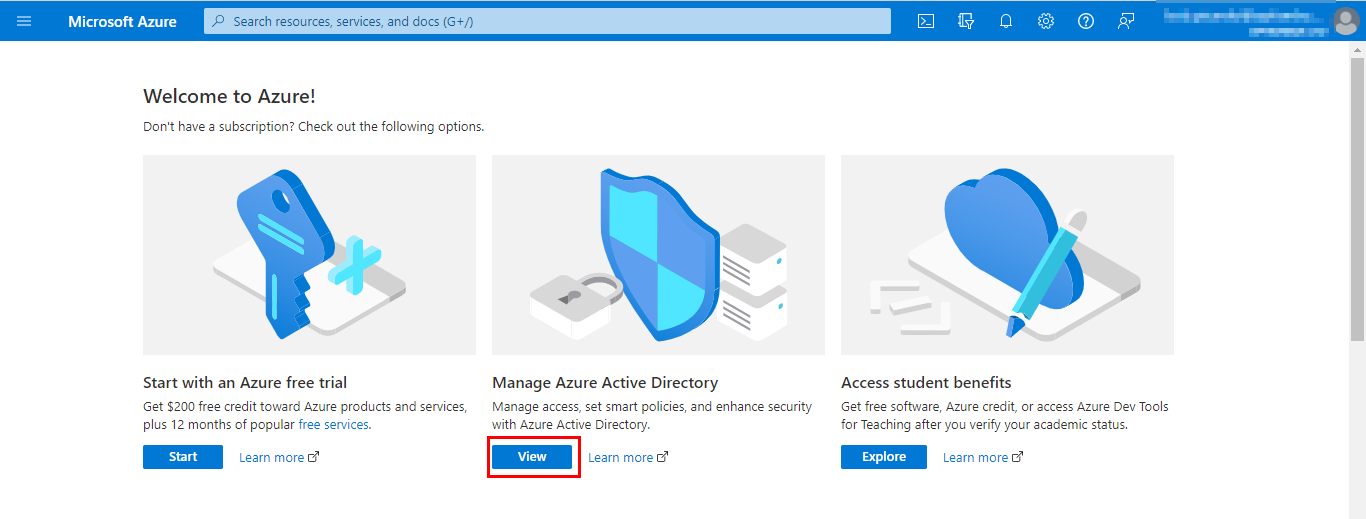
Task: Click 'Manage Azure Active Directory' title
Action: point(605,383)
